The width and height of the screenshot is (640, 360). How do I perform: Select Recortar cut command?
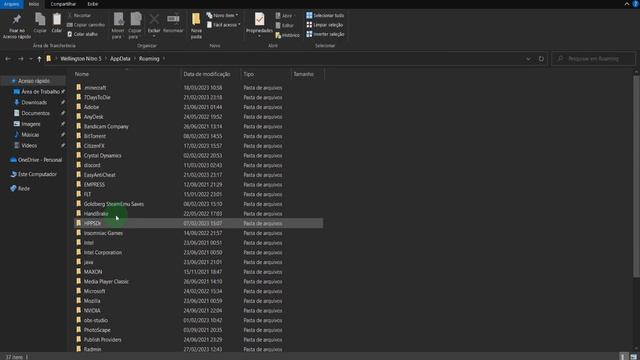79,16
